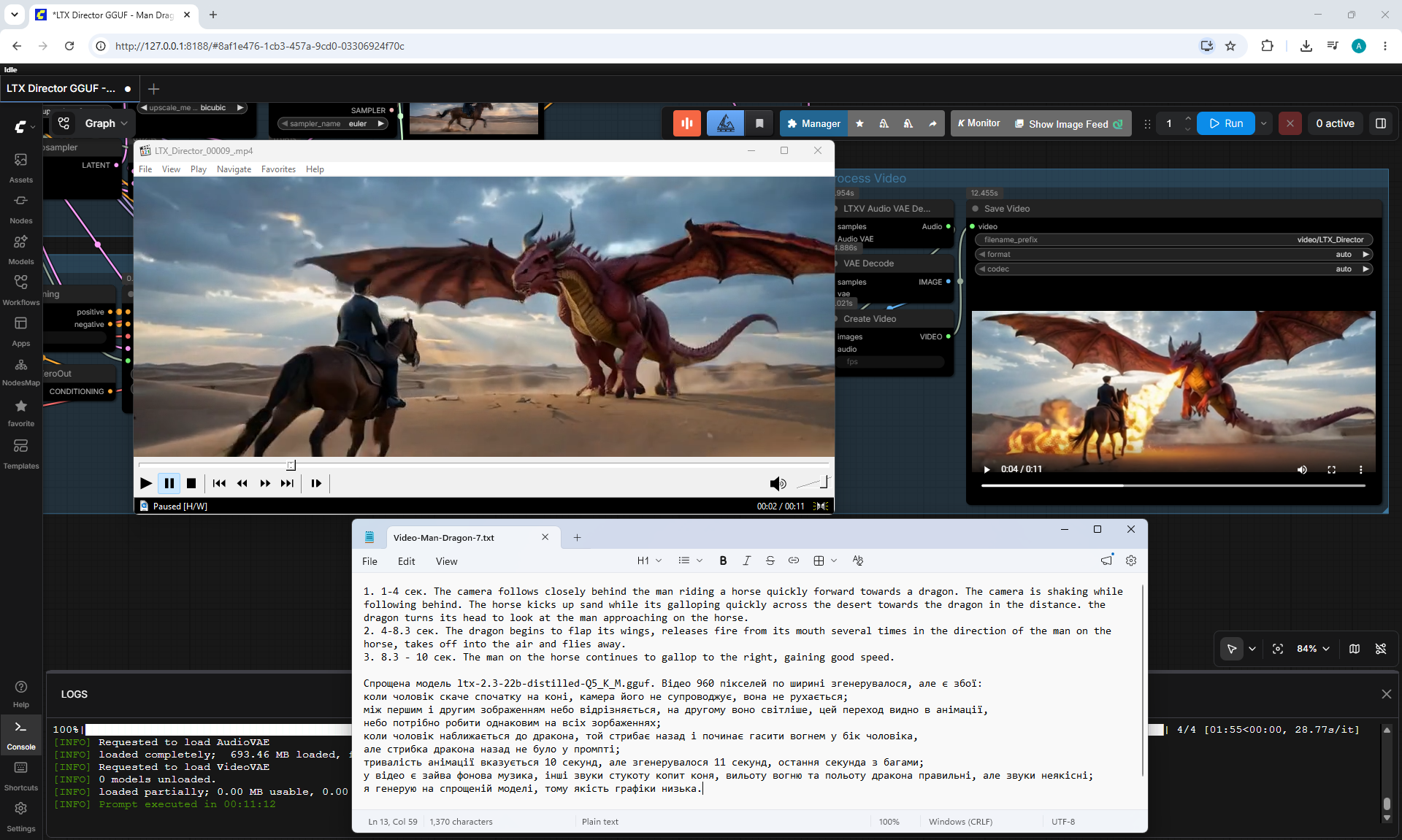Click the Monitor button
The height and width of the screenshot is (840, 1402).
pyautogui.click(x=978, y=123)
